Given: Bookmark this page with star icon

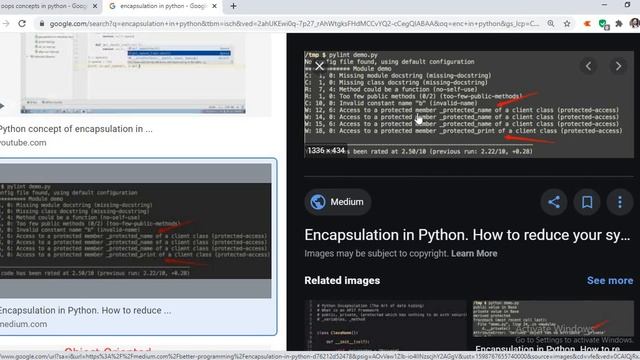Looking at the screenshot, I should (x=567, y=24).
